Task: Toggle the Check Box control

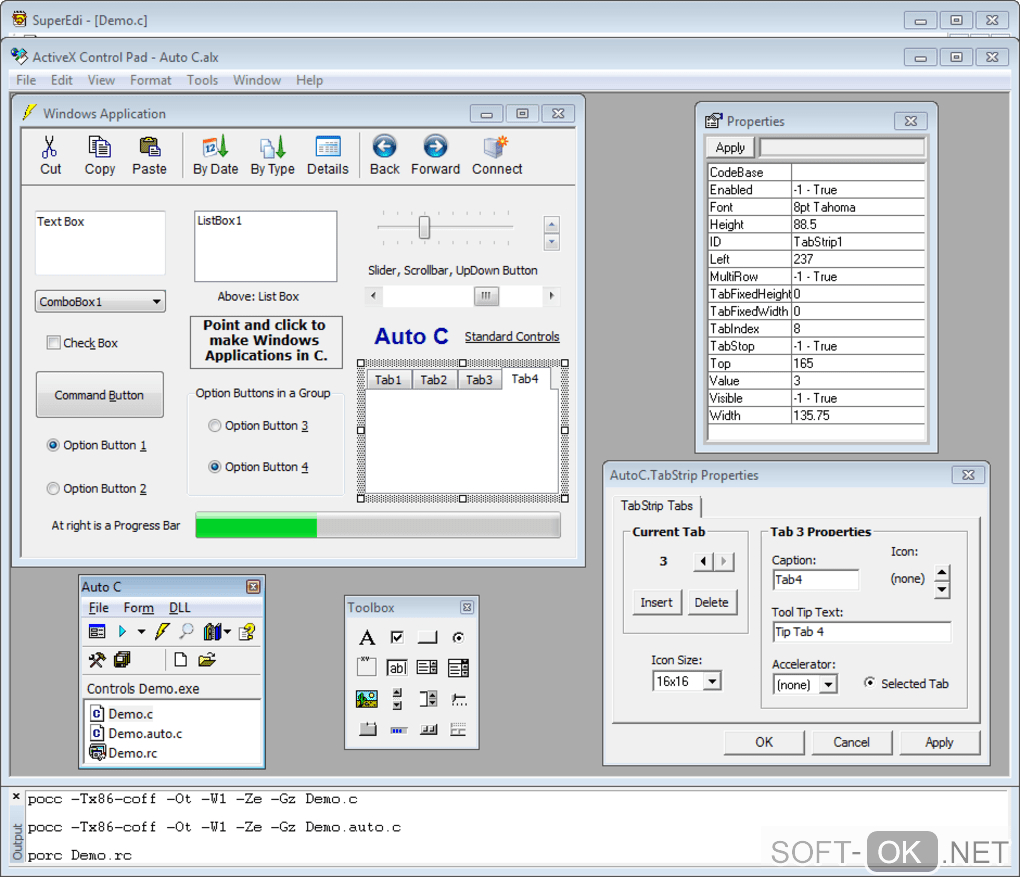Action: [x=54, y=343]
